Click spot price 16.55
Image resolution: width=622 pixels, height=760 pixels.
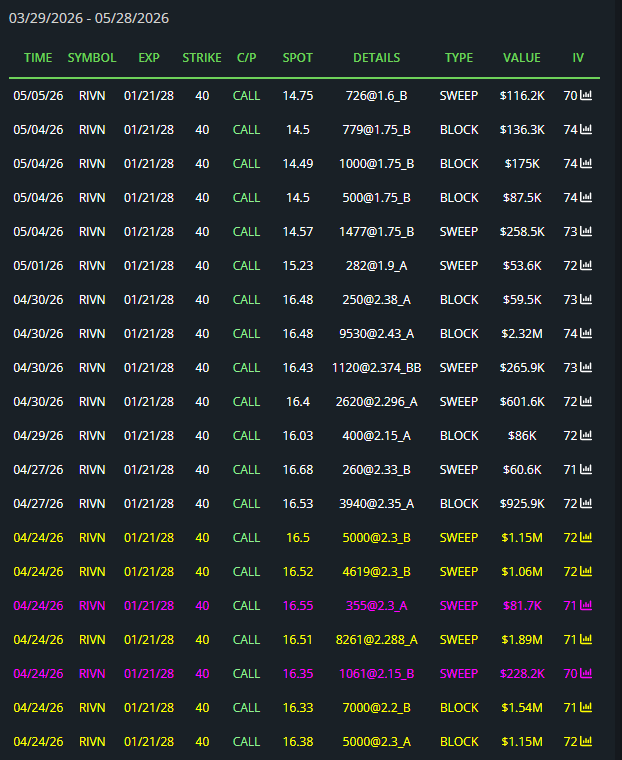point(298,605)
